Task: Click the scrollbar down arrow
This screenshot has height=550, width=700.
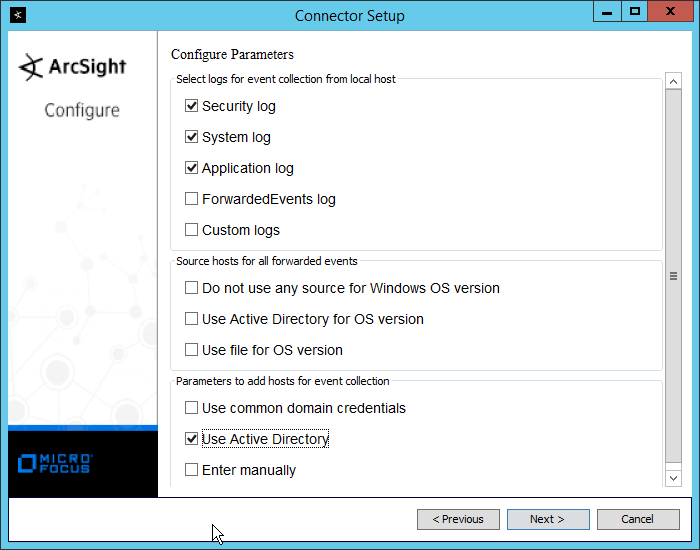Action: [x=674, y=479]
